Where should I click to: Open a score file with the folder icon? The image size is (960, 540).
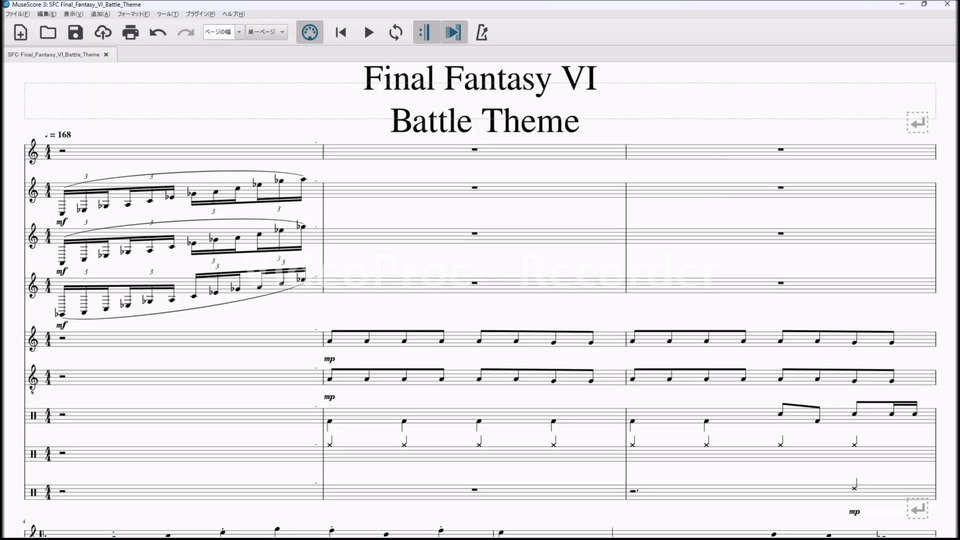pyautogui.click(x=48, y=32)
